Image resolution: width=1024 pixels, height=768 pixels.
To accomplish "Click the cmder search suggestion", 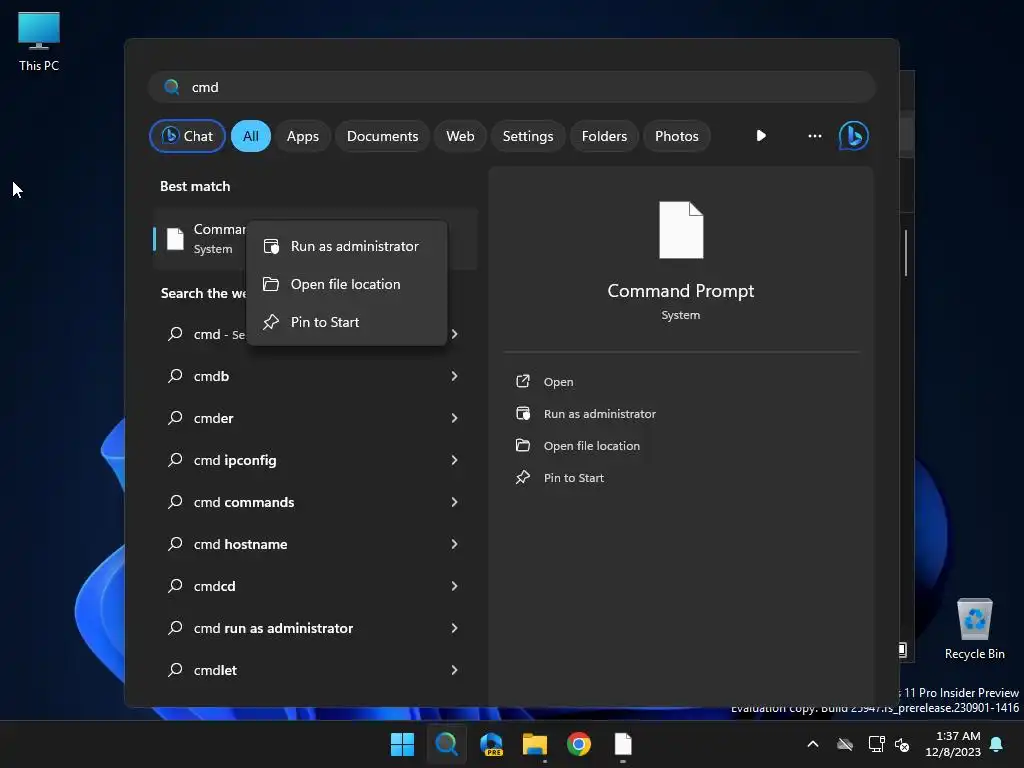I will coord(300,418).
